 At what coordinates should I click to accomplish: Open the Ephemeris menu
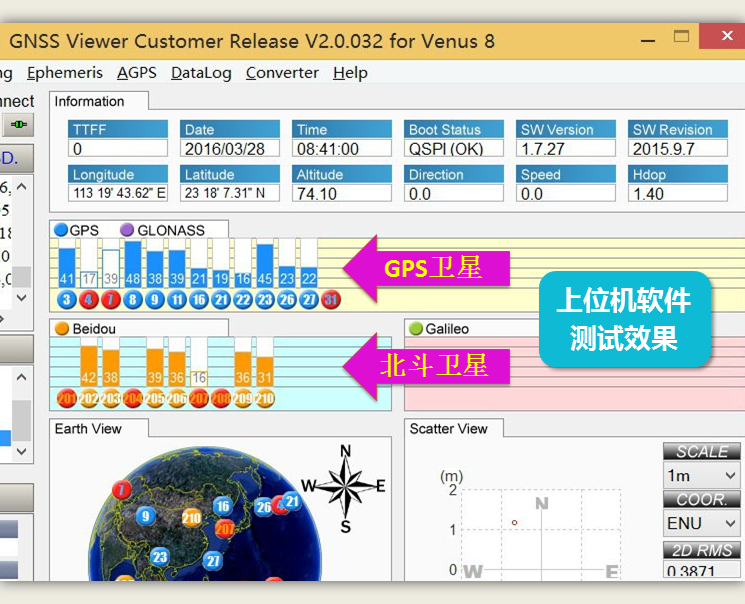click(x=65, y=73)
